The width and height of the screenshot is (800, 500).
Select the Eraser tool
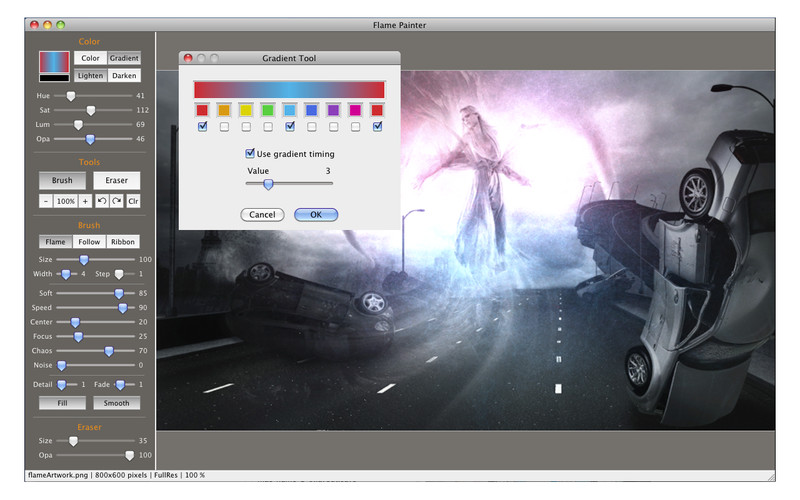tap(116, 181)
